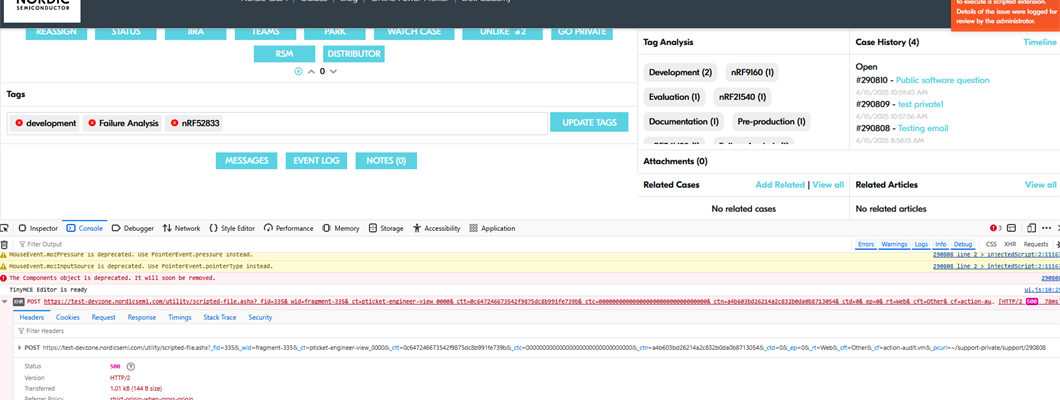This screenshot has height=400, width=1060.
Task: Open the Network tab
Action: coord(181,228)
